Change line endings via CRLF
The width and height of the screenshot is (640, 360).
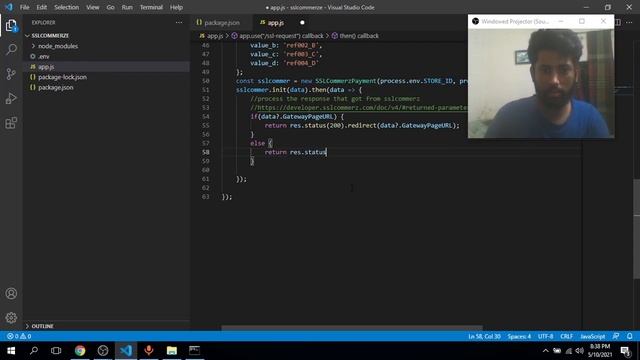567,336
